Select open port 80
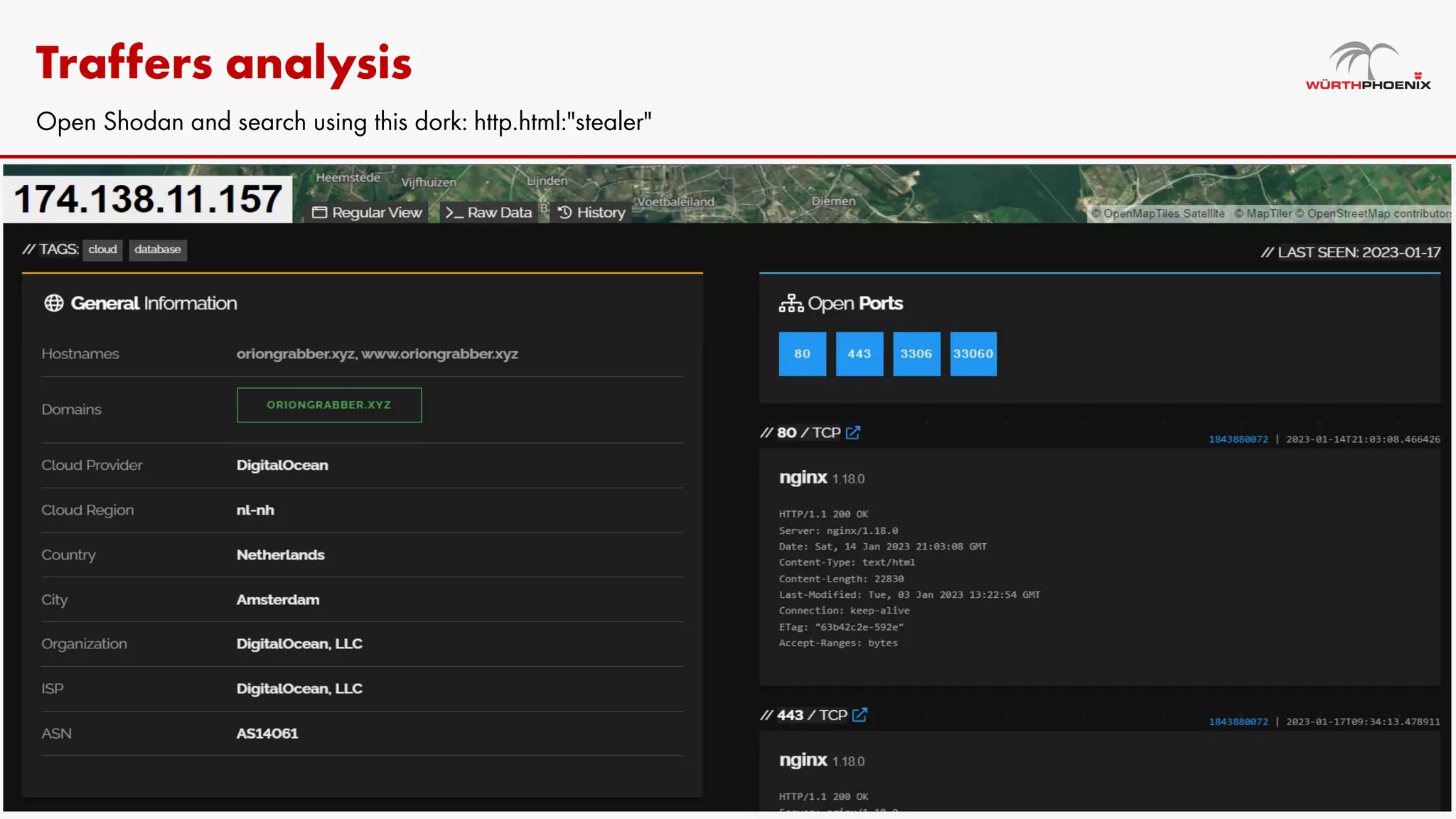 (802, 354)
